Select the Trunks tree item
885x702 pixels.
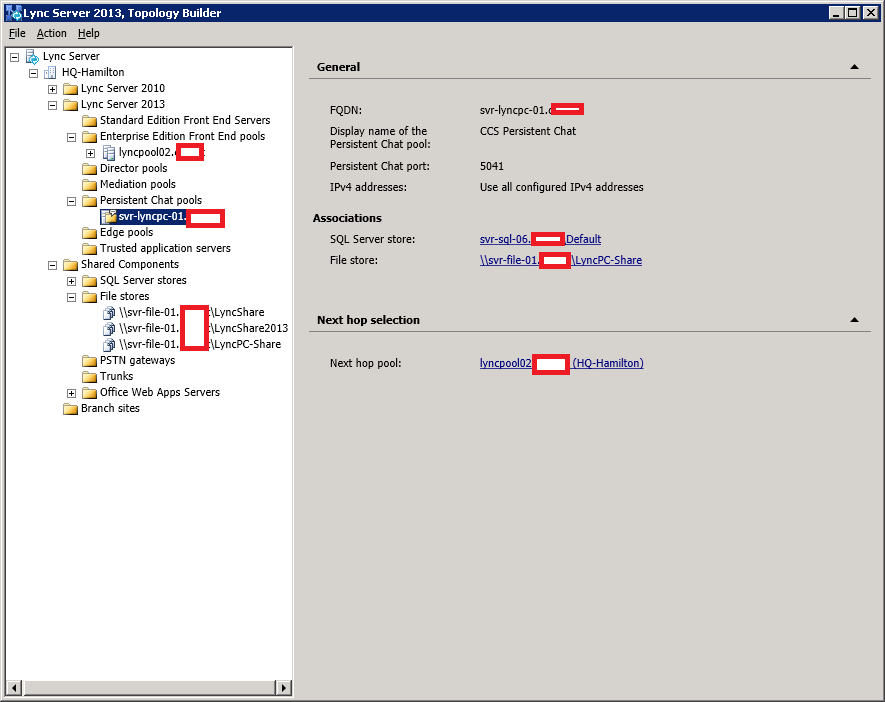(116, 376)
